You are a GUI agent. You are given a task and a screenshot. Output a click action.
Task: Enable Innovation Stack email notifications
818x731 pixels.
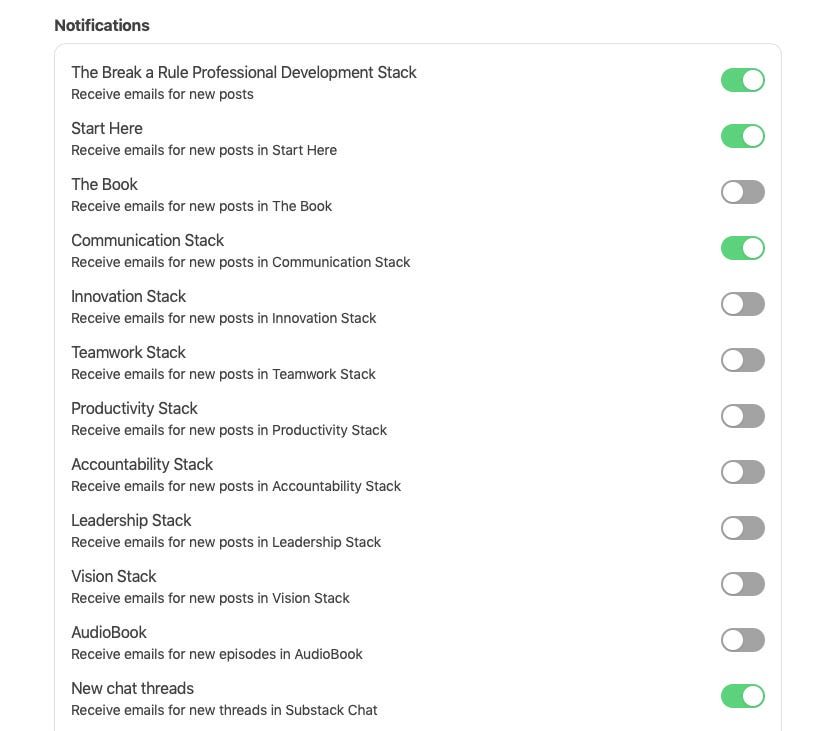742,304
